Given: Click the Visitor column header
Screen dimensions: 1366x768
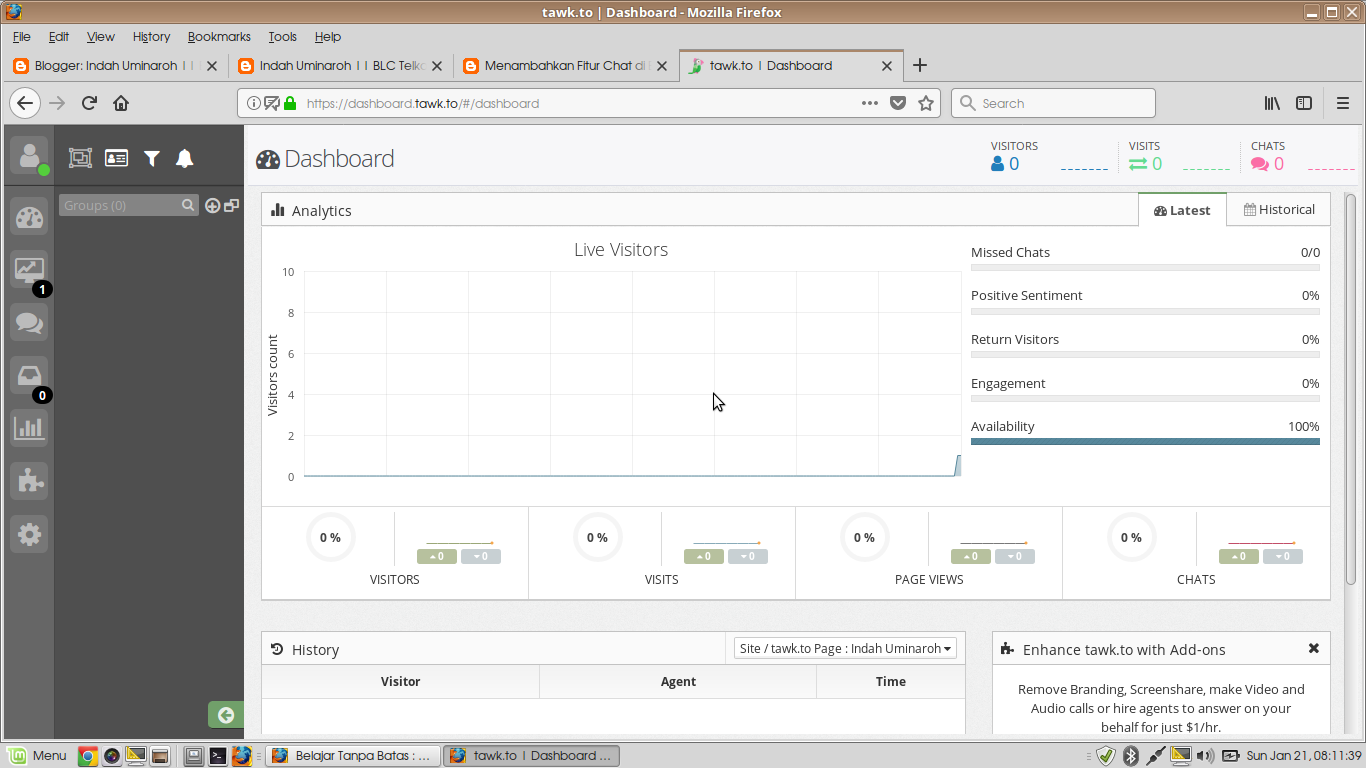Looking at the screenshot, I should coord(400,682).
